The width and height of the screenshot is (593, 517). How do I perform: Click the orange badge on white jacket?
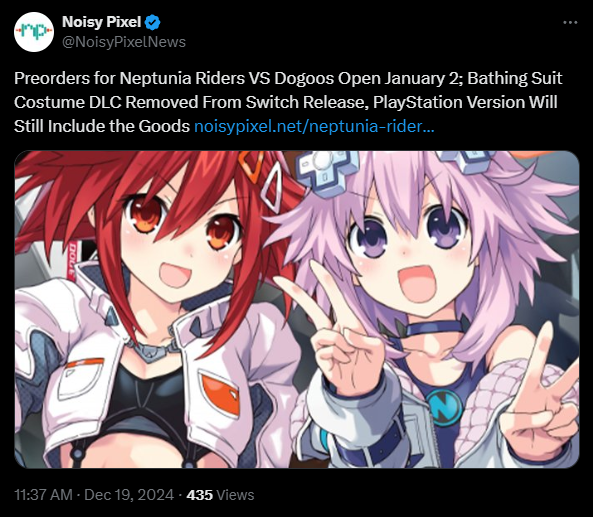[x=220, y=394]
